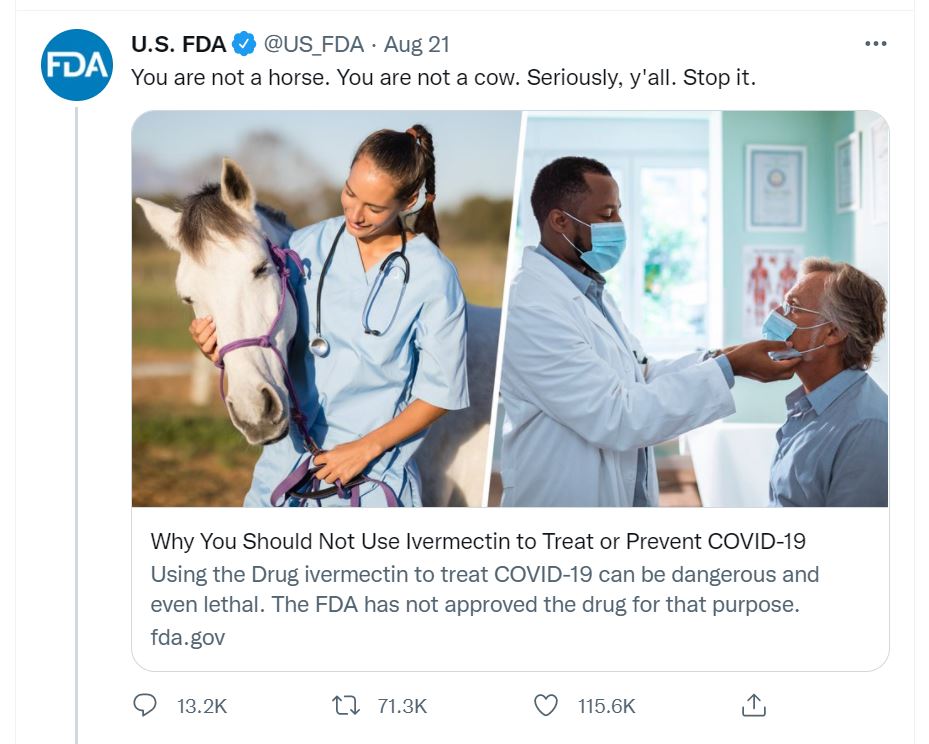Open the three-dot more options menu

[x=876, y=43]
